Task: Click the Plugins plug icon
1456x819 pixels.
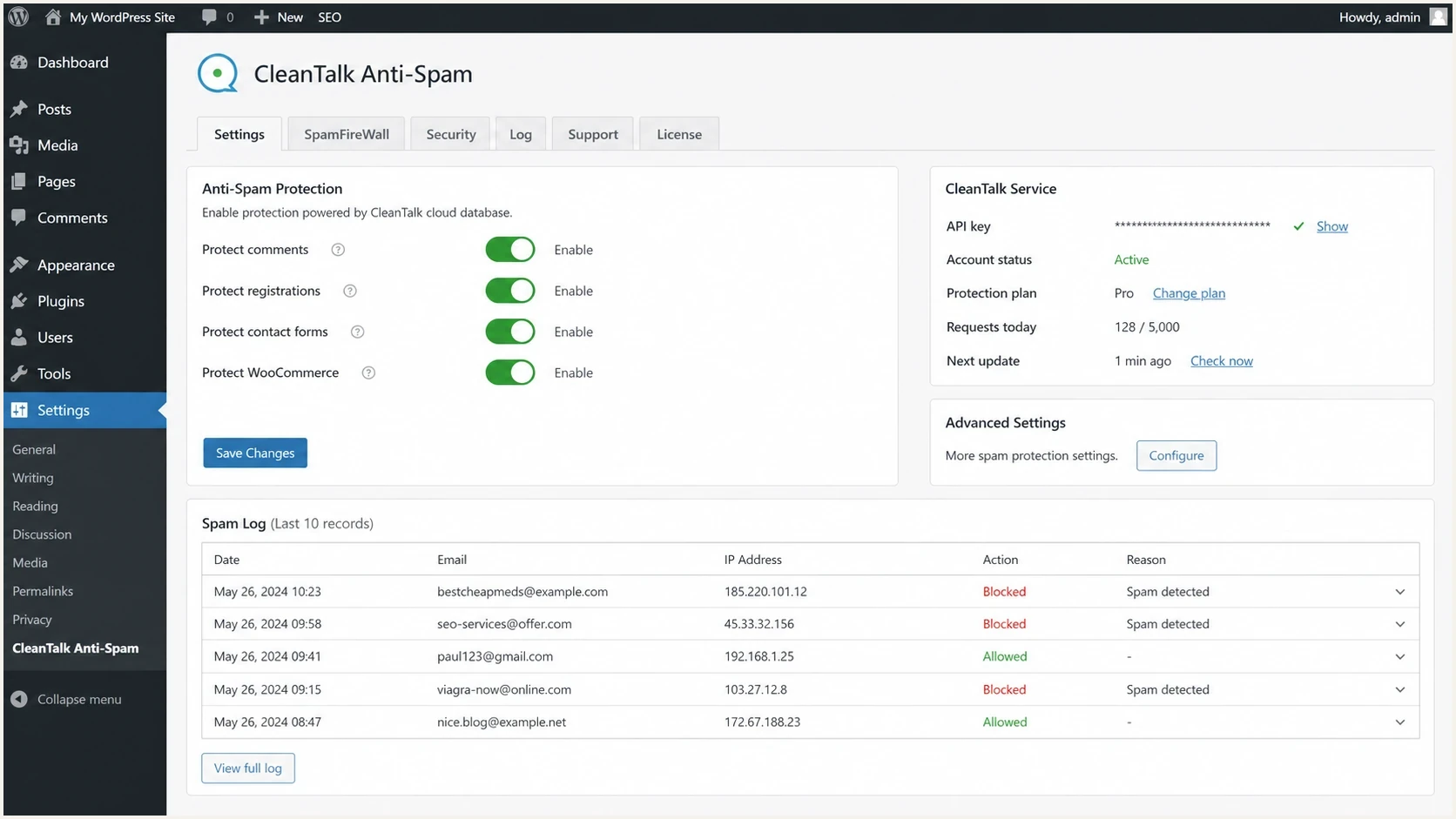Action: coord(19,301)
